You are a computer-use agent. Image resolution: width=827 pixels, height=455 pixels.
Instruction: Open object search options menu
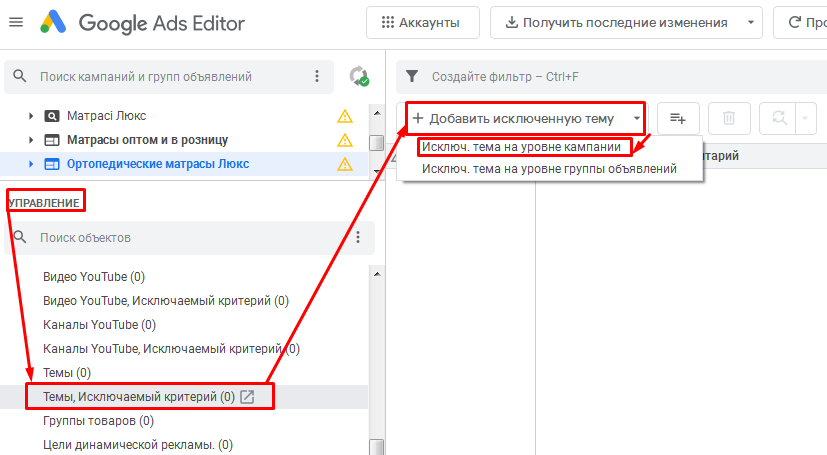357,237
